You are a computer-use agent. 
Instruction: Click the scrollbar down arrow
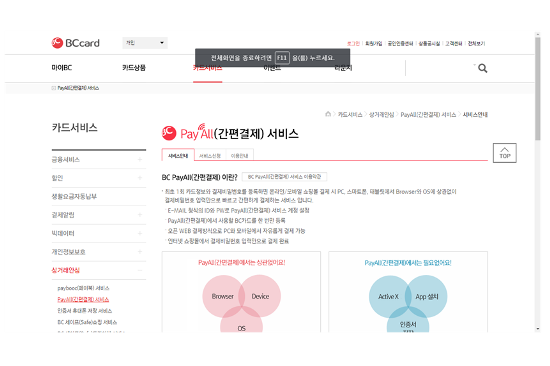(x=537, y=329)
